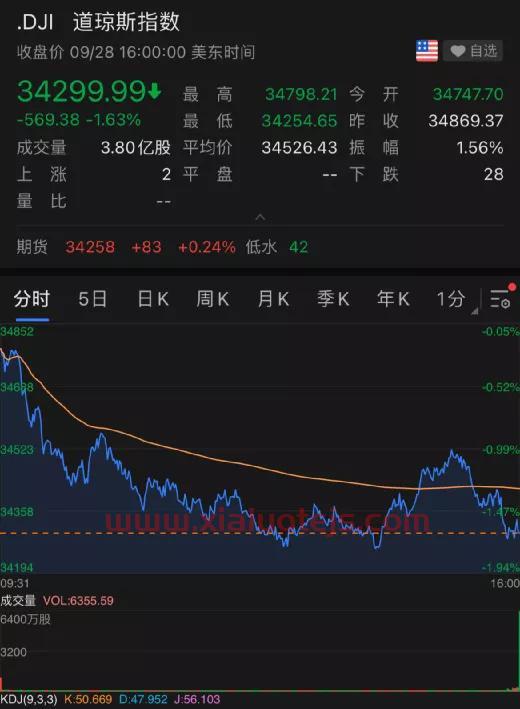Tap KDJ D value 47.952
This screenshot has height=709, width=520.
(x=143, y=700)
